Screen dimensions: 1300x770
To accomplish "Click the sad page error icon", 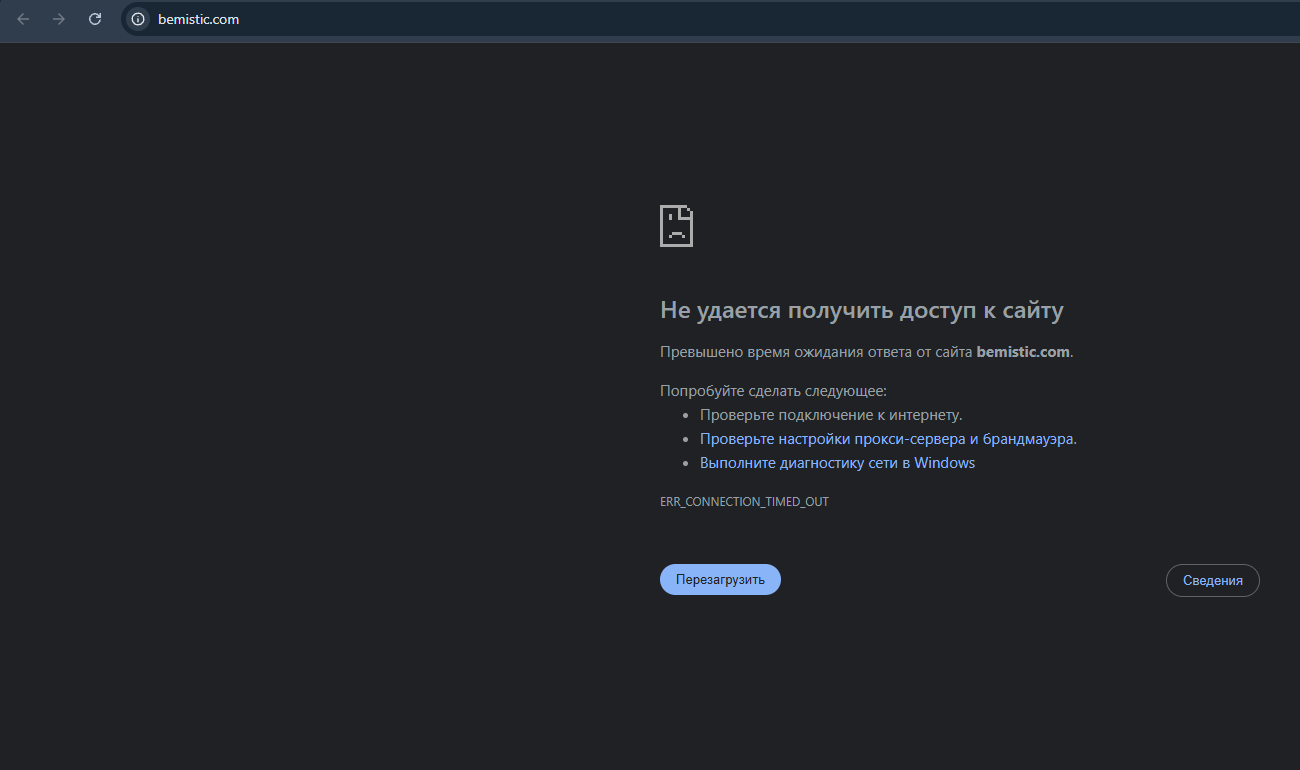I will [677, 226].
